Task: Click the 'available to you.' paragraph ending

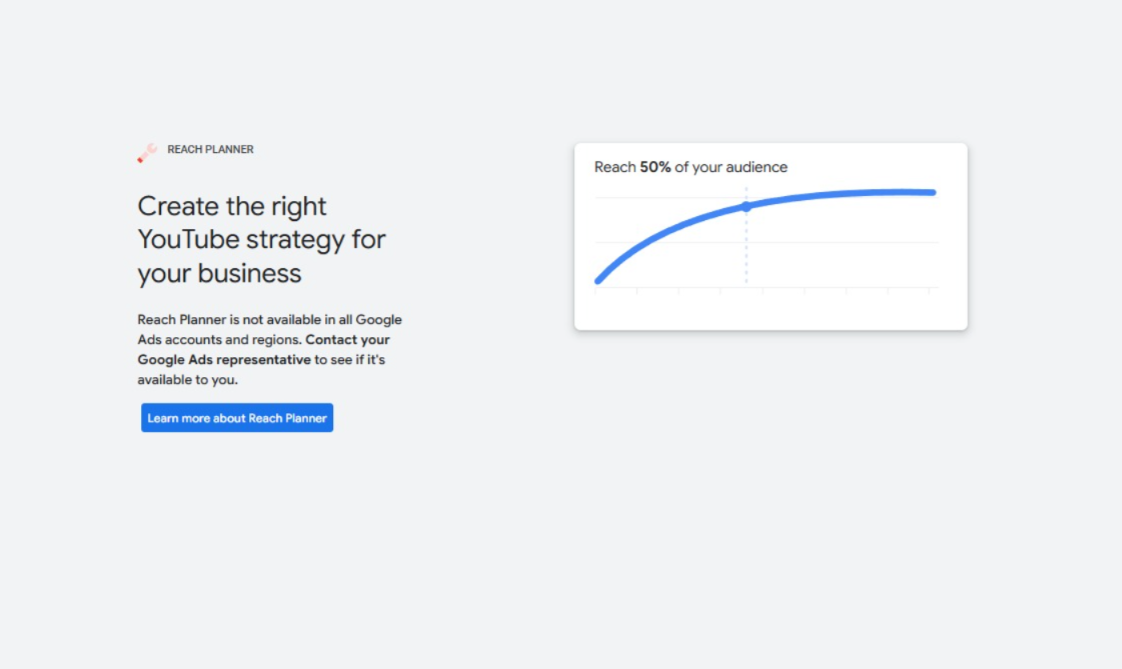Action: (x=187, y=380)
